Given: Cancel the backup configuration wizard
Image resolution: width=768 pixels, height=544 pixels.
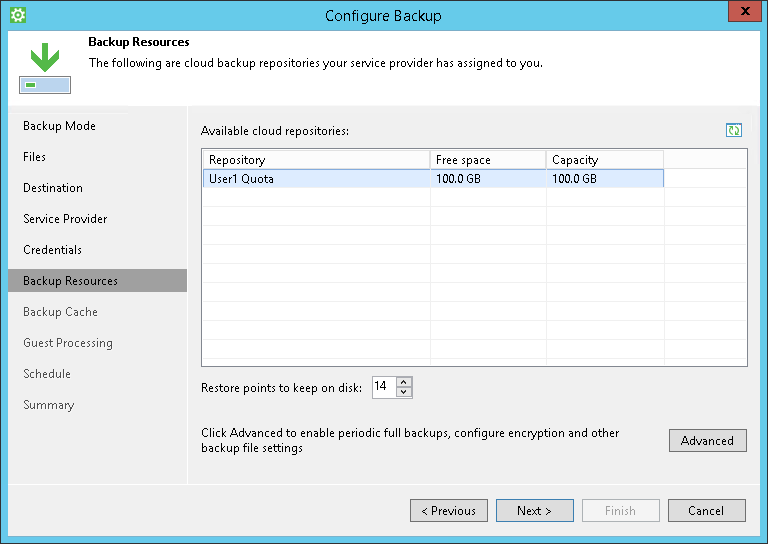Looking at the screenshot, I should 706,511.
